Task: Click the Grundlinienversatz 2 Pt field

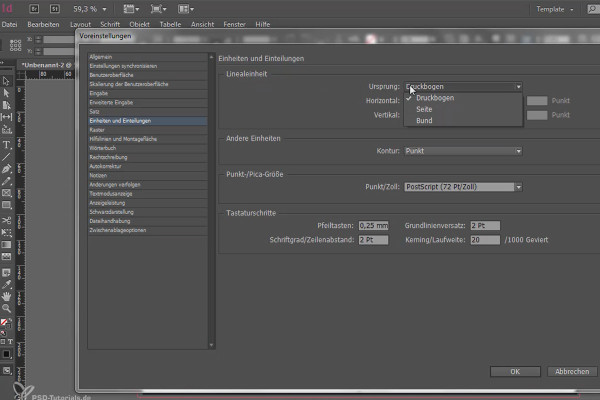Action: (x=485, y=226)
